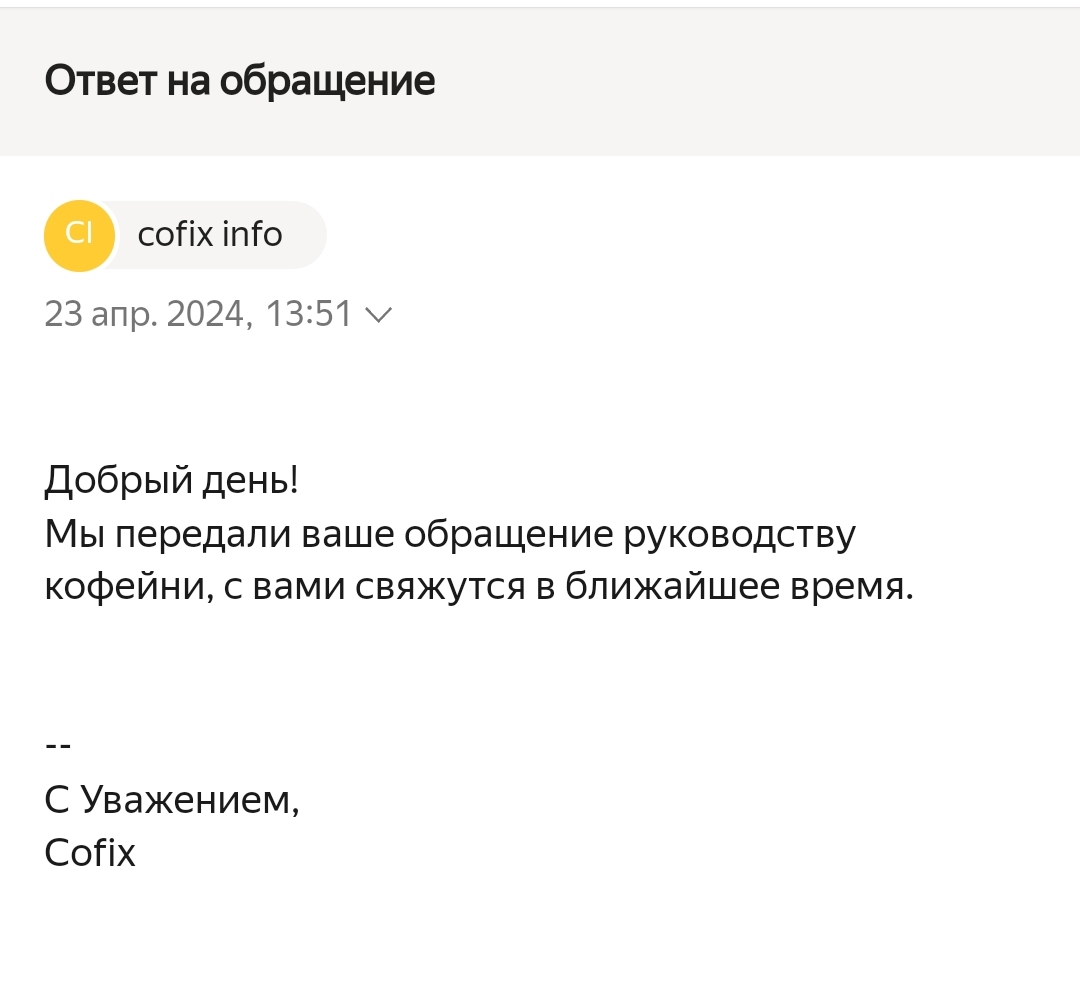Click the word руководству in the message
Screen dimensions: 1080x997
coord(740,535)
